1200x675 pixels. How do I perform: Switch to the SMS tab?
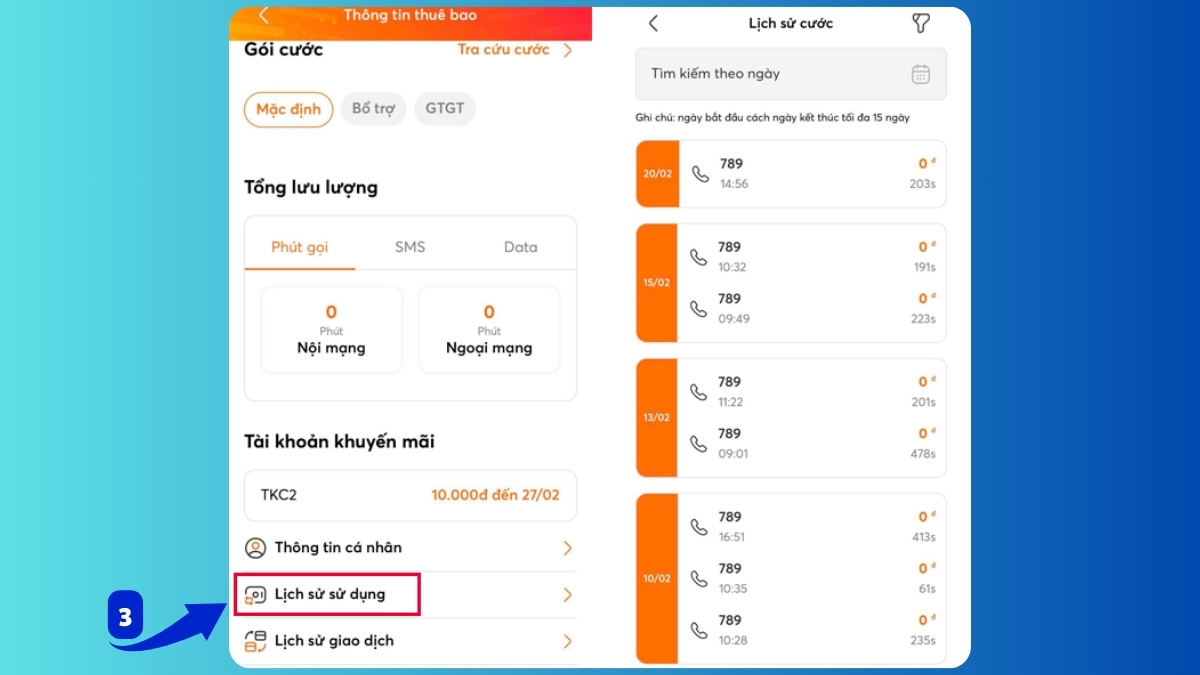click(410, 246)
